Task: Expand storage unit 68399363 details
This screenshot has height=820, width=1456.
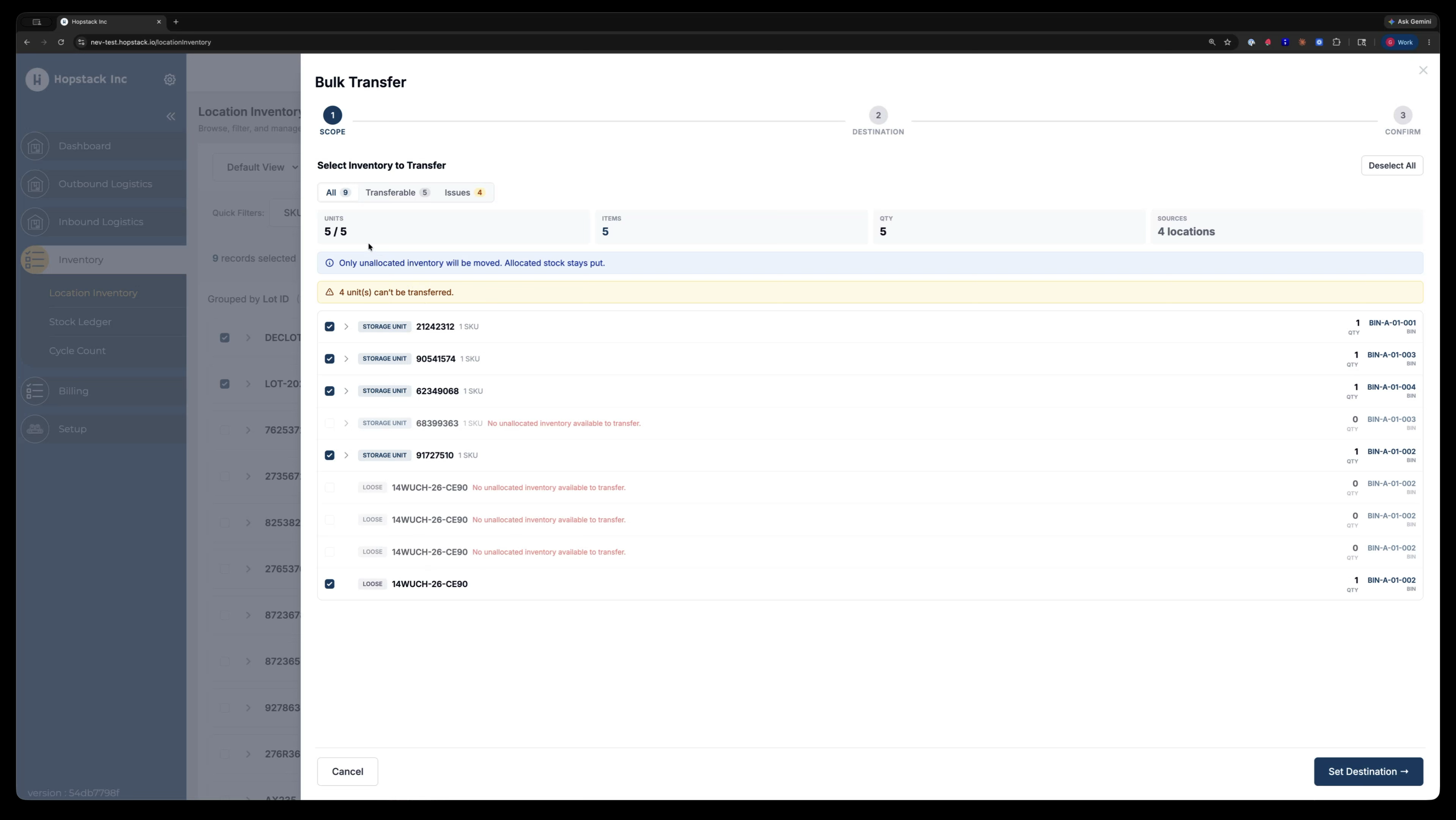Action: click(x=346, y=424)
